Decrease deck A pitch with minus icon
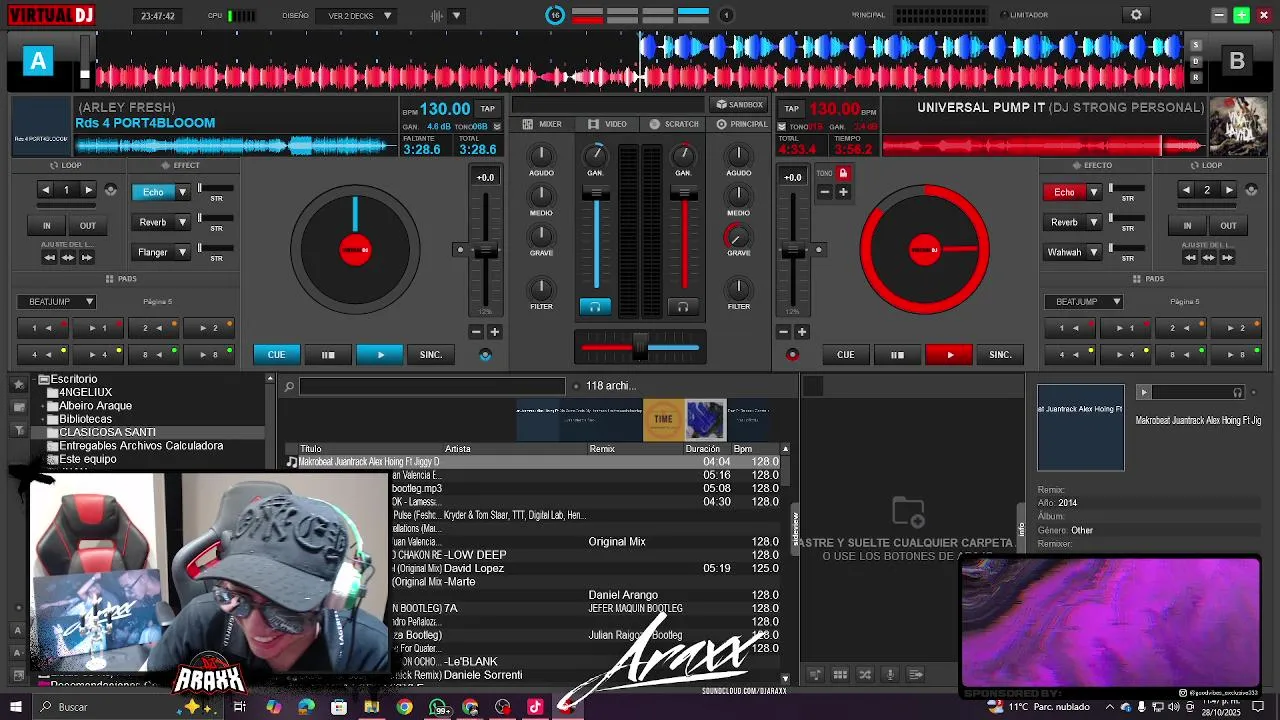 [x=476, y=332]
